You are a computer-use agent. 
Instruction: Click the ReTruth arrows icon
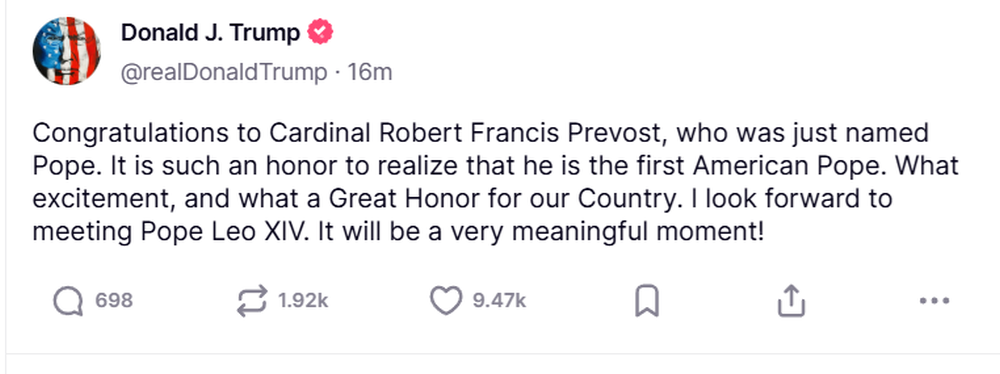click(x=251, y=301)
